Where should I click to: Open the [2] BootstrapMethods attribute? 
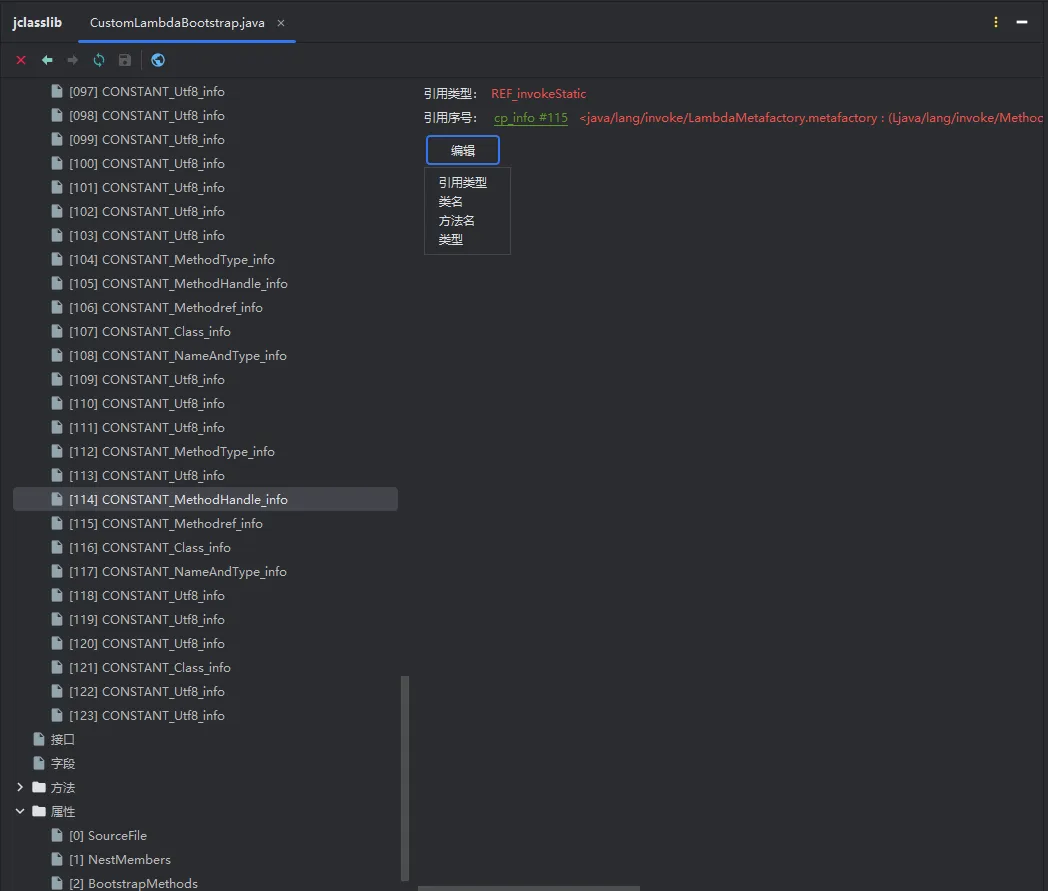(133, 883)
